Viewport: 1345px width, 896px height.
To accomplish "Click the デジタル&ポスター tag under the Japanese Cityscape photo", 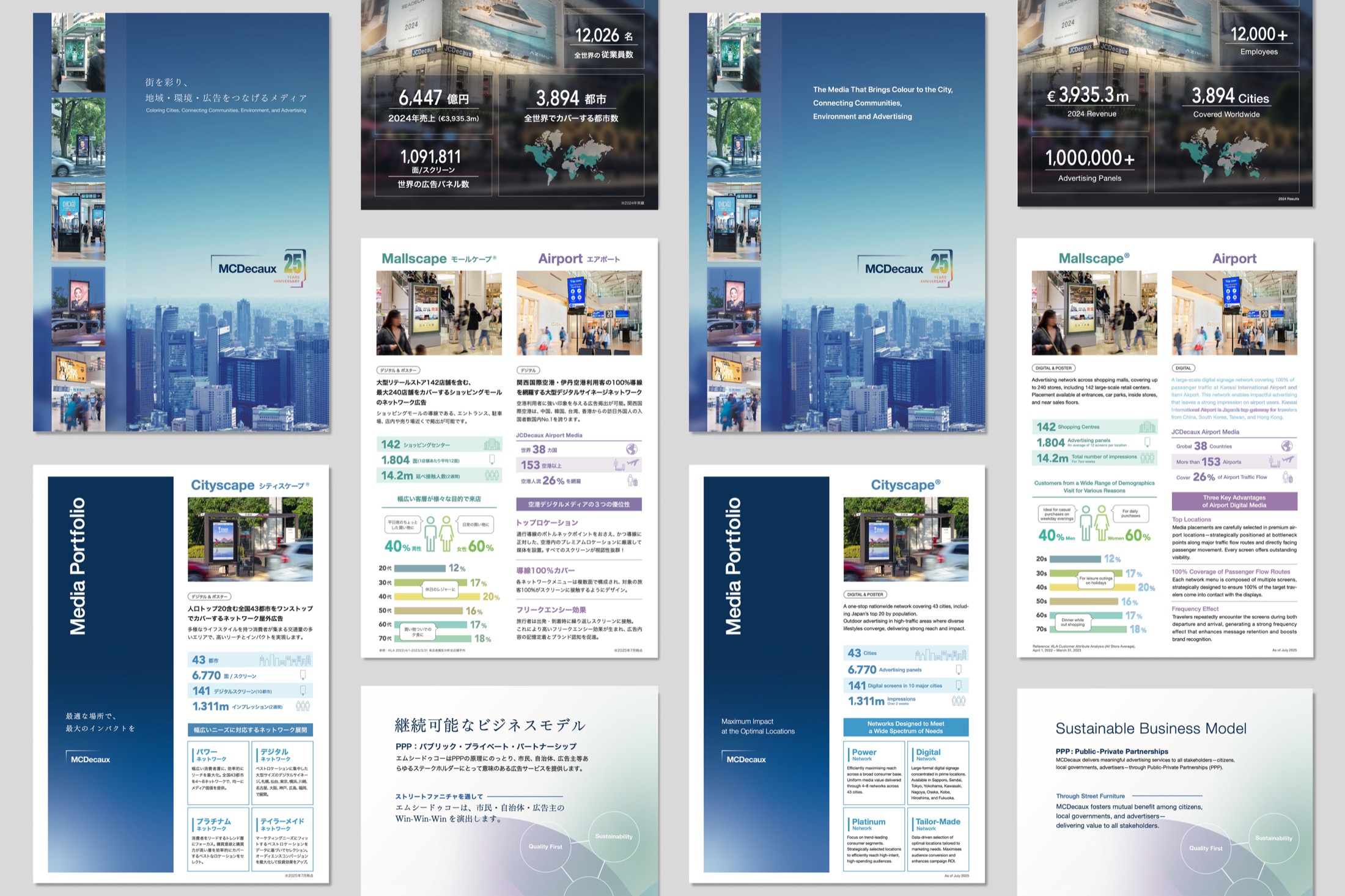I will pos(210,597).
